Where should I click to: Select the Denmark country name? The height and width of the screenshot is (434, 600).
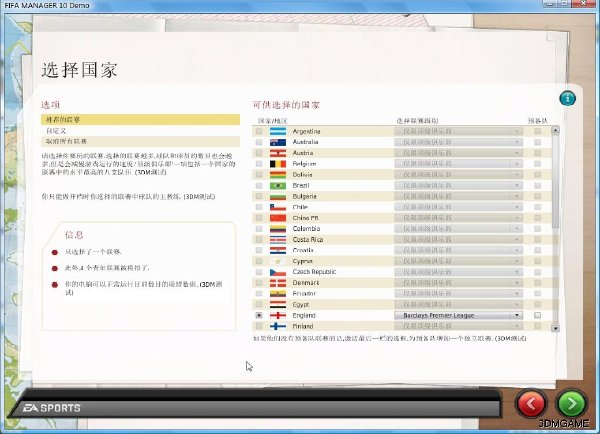point(306,283)
